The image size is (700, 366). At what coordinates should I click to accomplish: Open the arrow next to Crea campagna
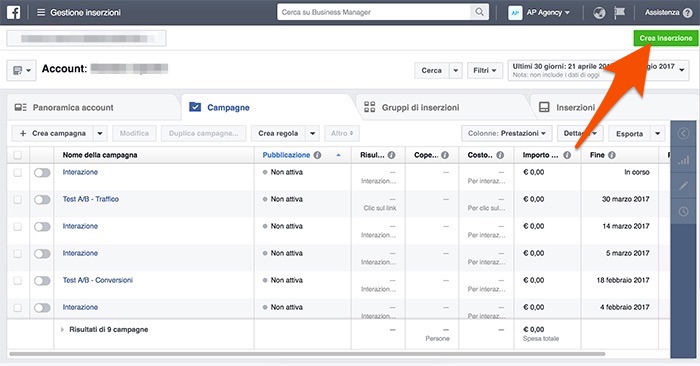[100, 133]
